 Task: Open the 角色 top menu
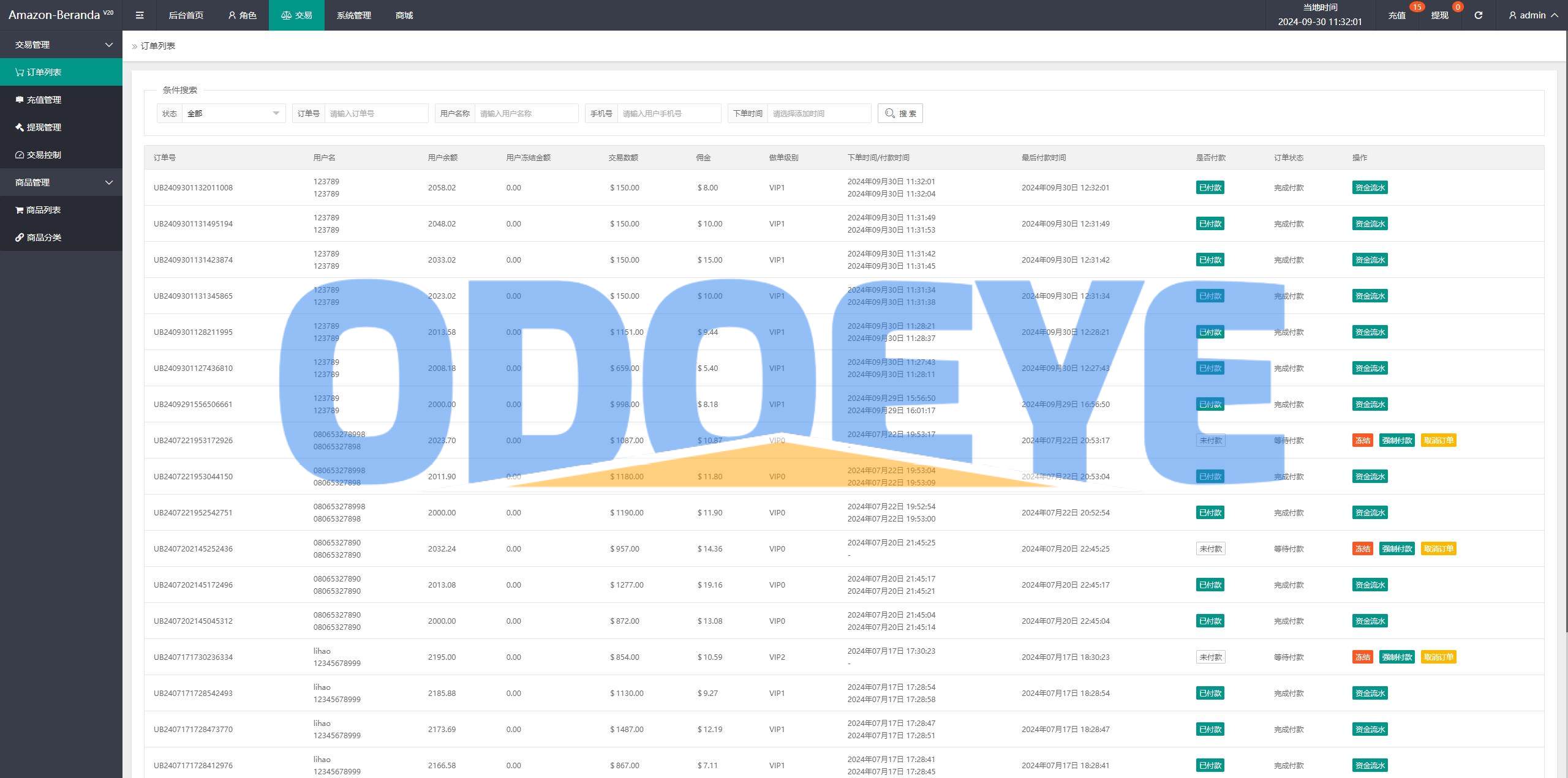click(242, 15)
